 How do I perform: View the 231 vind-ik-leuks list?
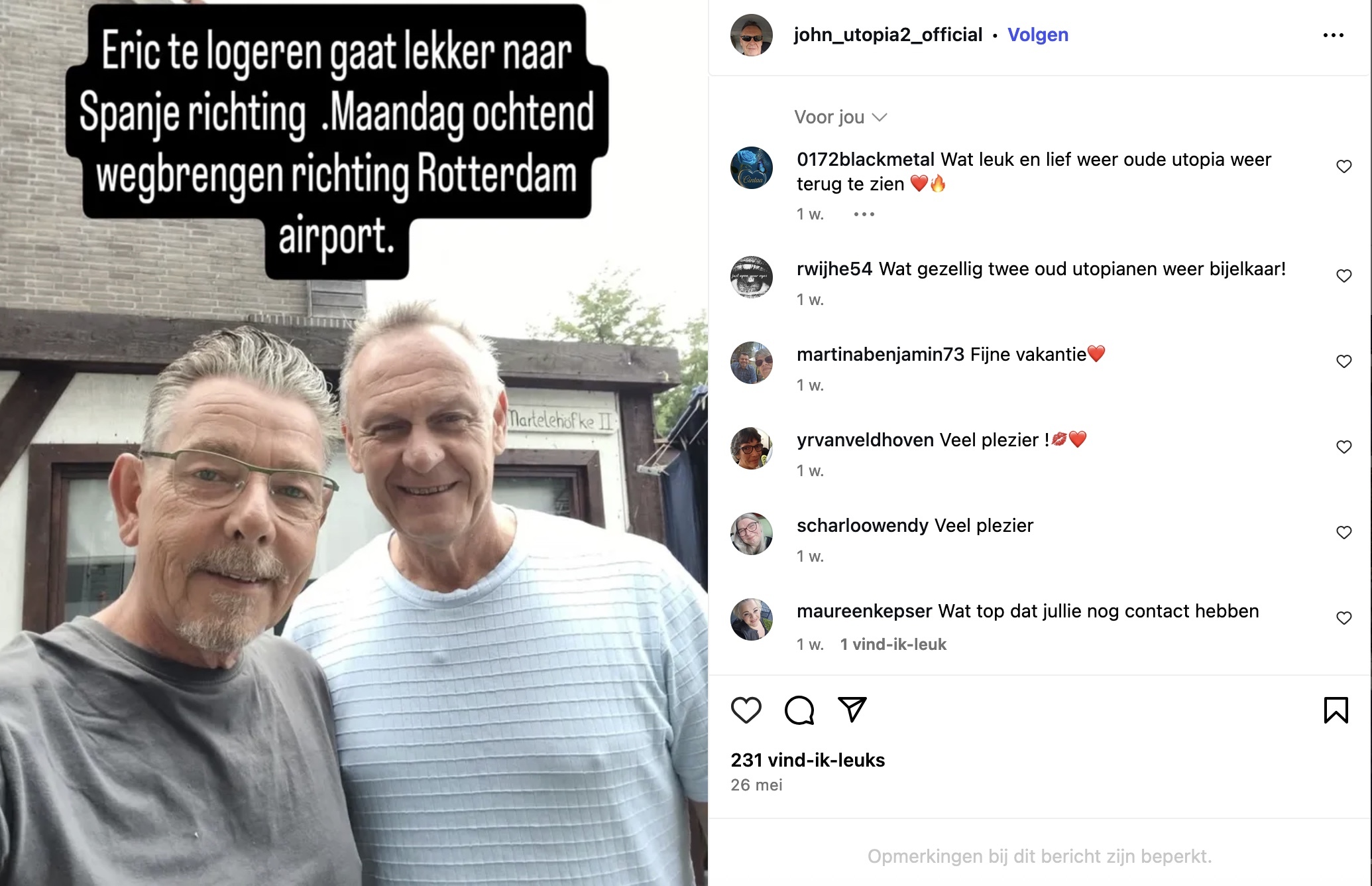tap(807, 760)
